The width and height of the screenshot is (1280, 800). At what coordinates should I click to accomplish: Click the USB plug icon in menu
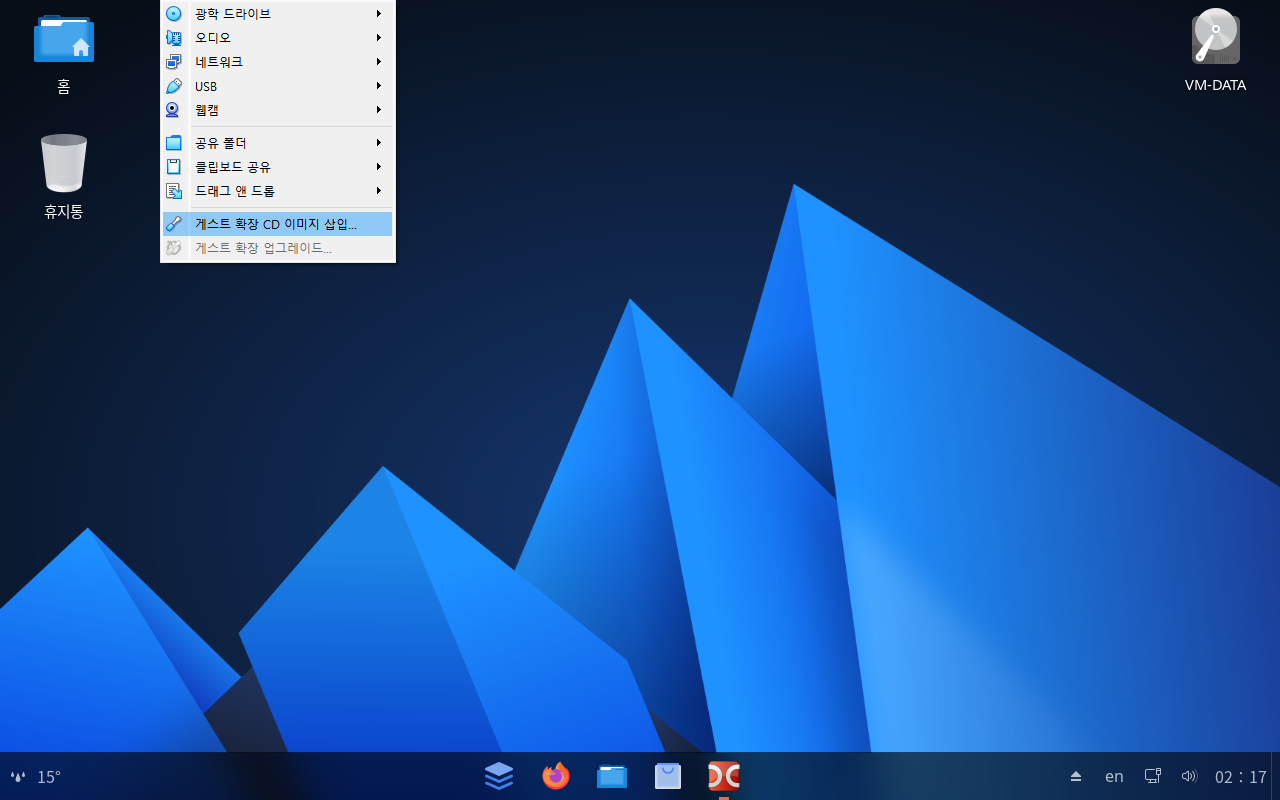174,86
